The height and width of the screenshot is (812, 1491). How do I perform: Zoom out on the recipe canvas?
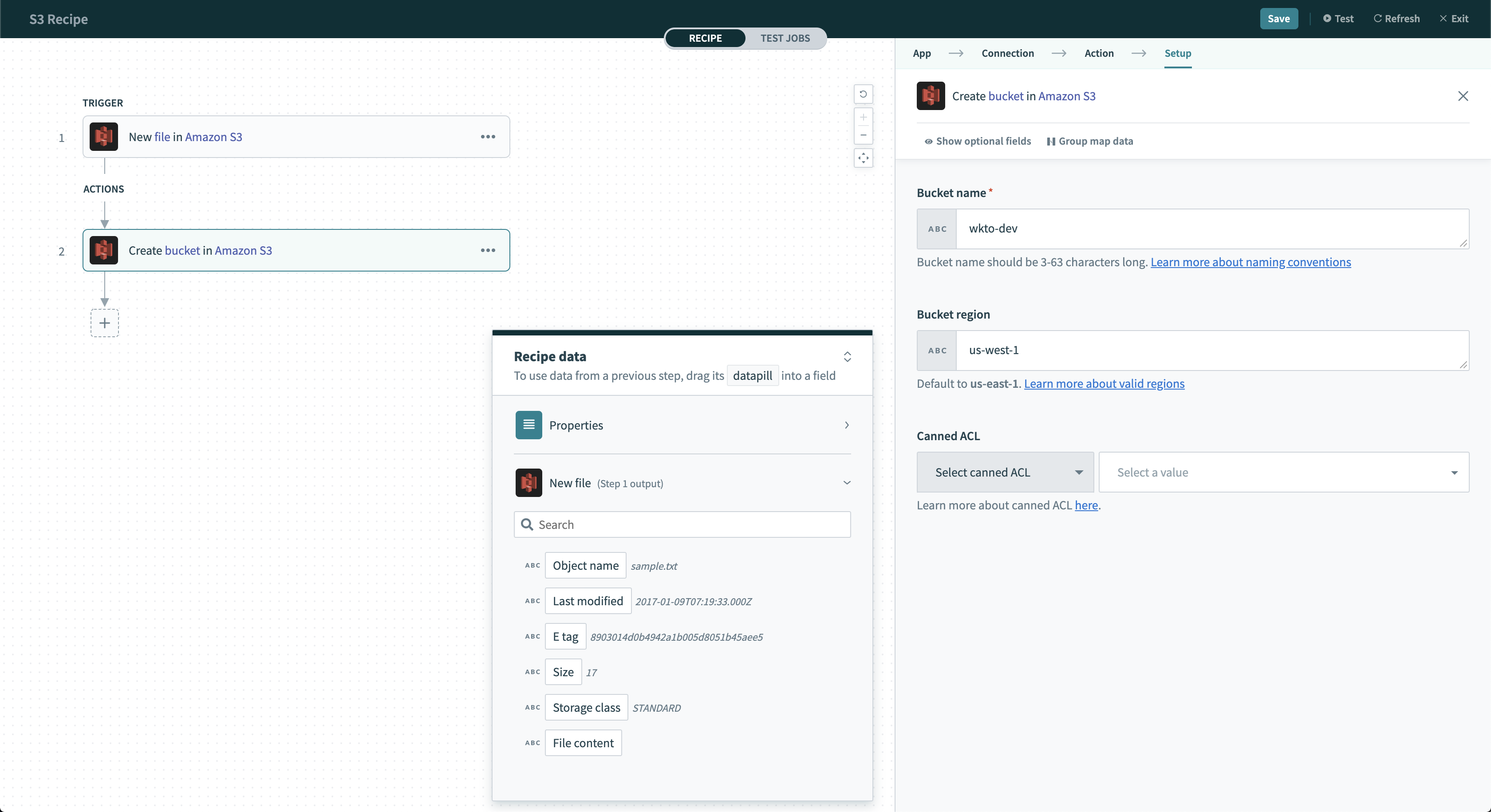click(863, 135)
